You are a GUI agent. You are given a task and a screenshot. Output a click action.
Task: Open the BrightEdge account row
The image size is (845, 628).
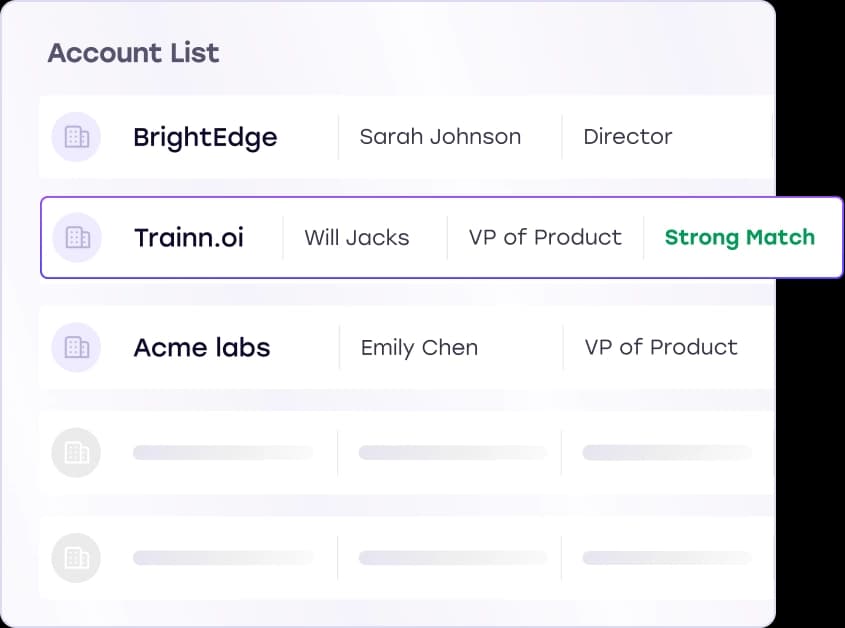coord(400,137)
